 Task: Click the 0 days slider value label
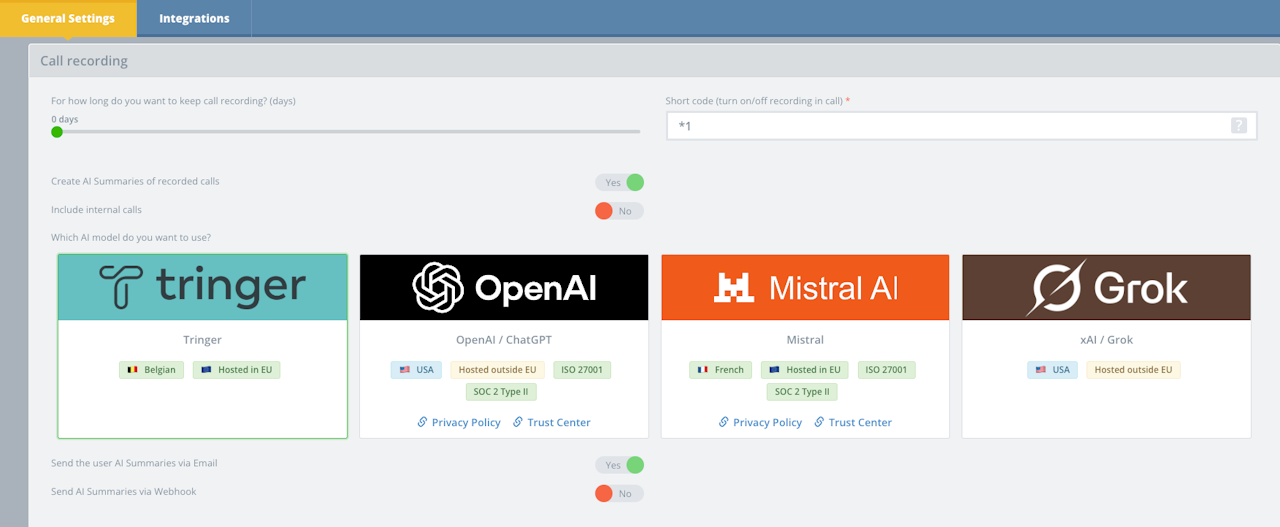point(65,119)
